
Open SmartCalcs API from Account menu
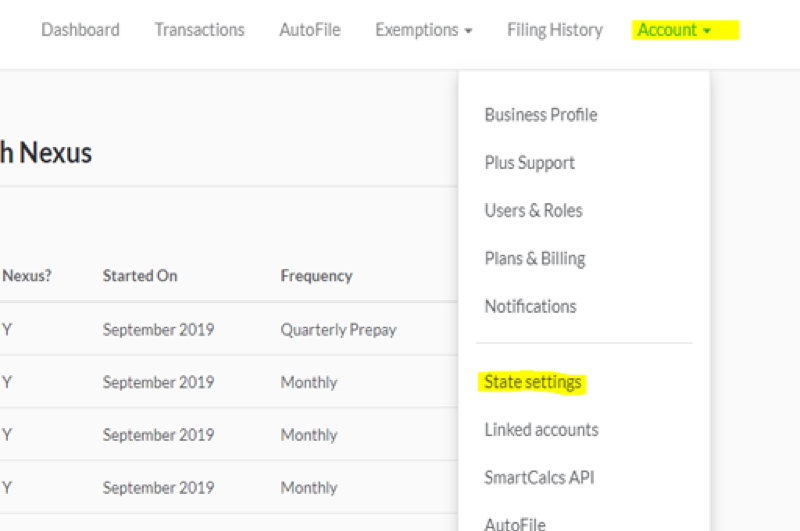[540, 478]
